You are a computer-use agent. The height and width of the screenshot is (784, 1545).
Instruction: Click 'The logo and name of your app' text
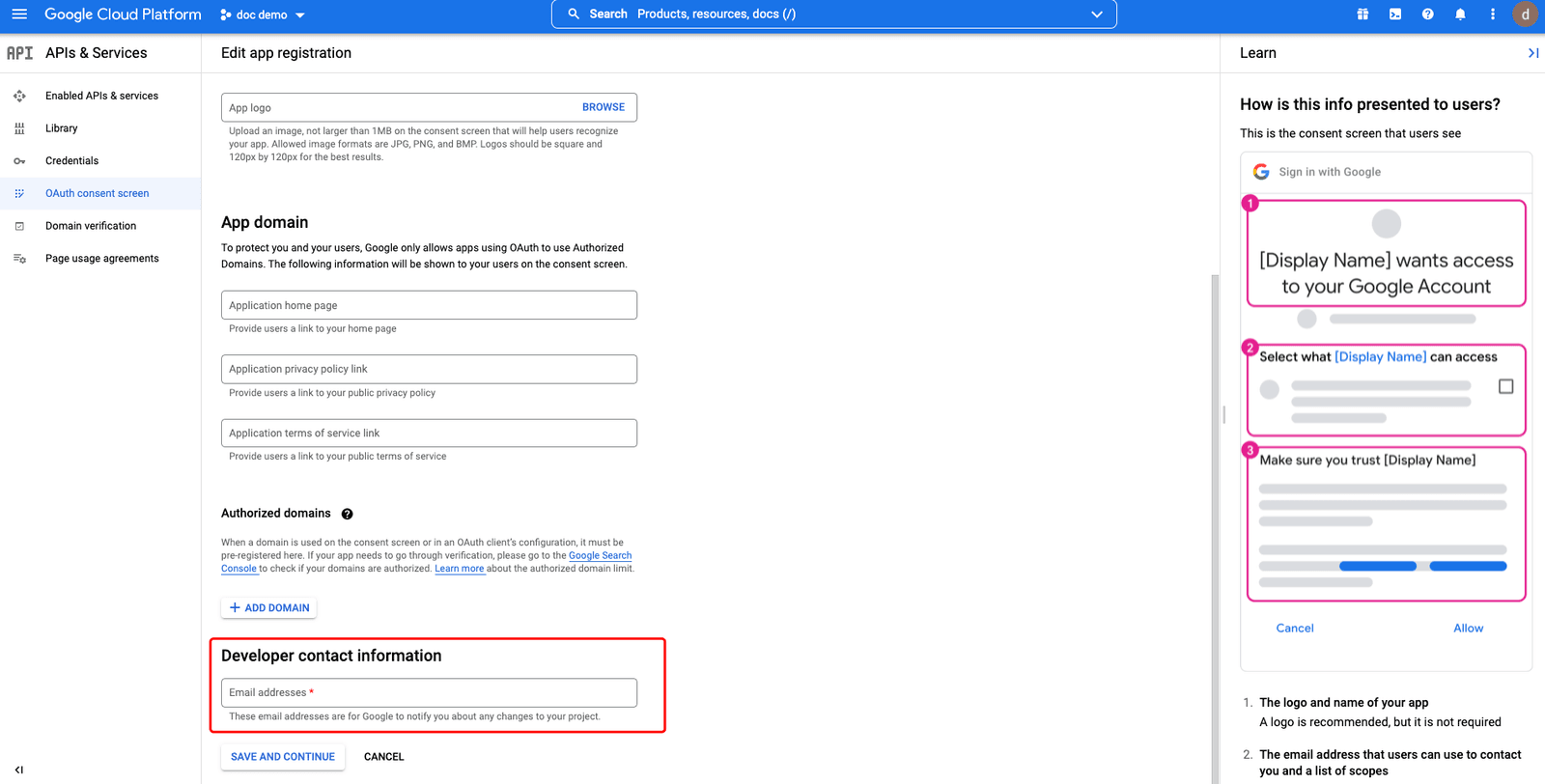point(1344,703)
